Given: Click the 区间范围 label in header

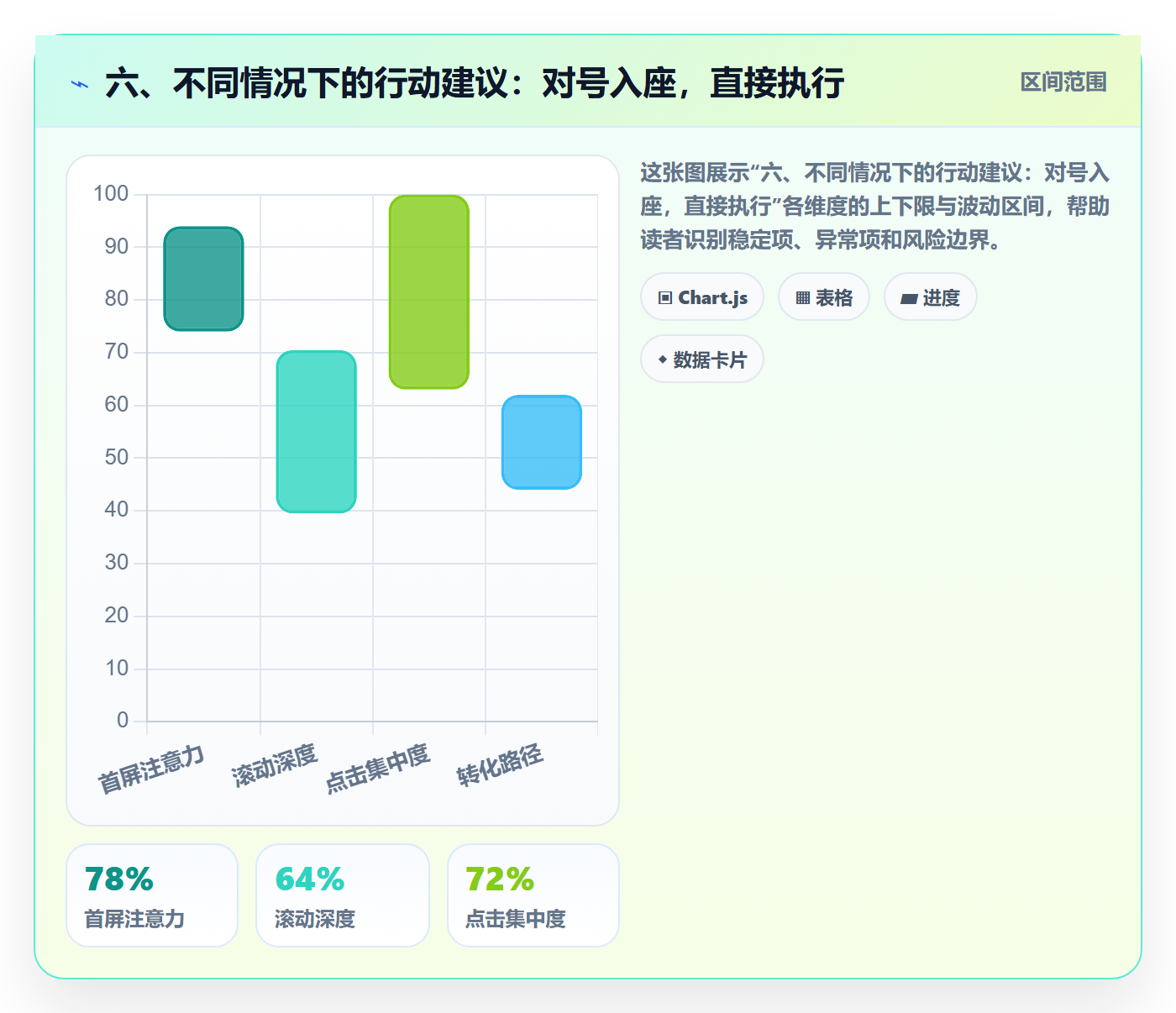Looking at the screenshot, I should coord(1063,82).
